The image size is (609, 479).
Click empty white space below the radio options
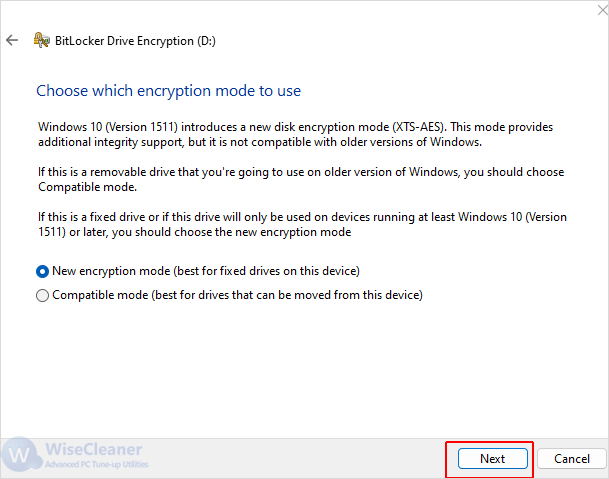[x=303, y=369]
